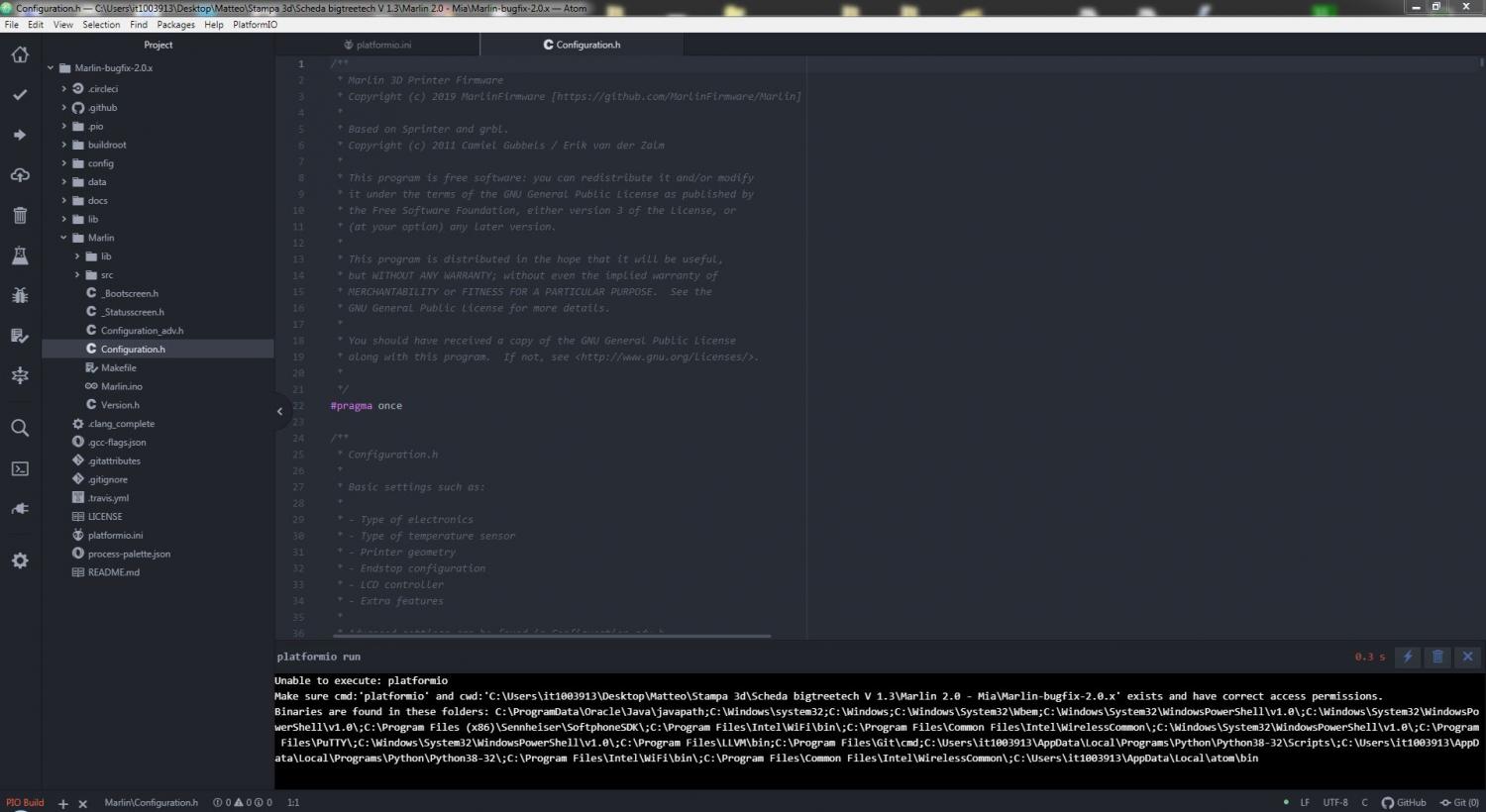Viewport: 1486px width, 812px height.
Task: Open the View menu
Action: click(x=63, y=25)
